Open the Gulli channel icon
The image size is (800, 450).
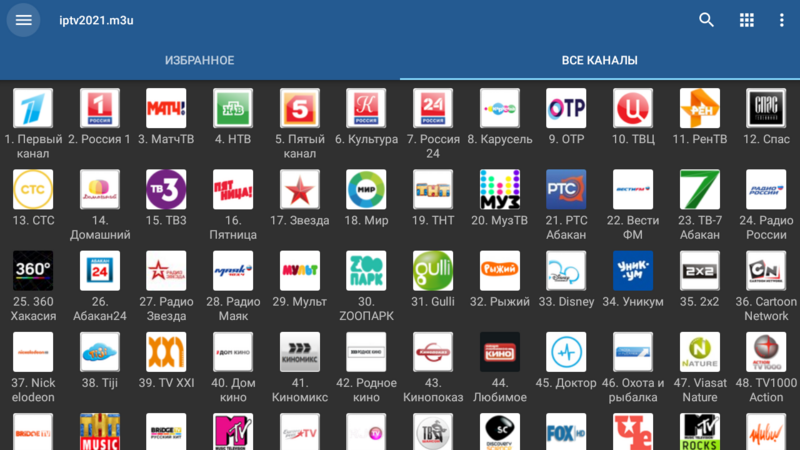[433, 270]
